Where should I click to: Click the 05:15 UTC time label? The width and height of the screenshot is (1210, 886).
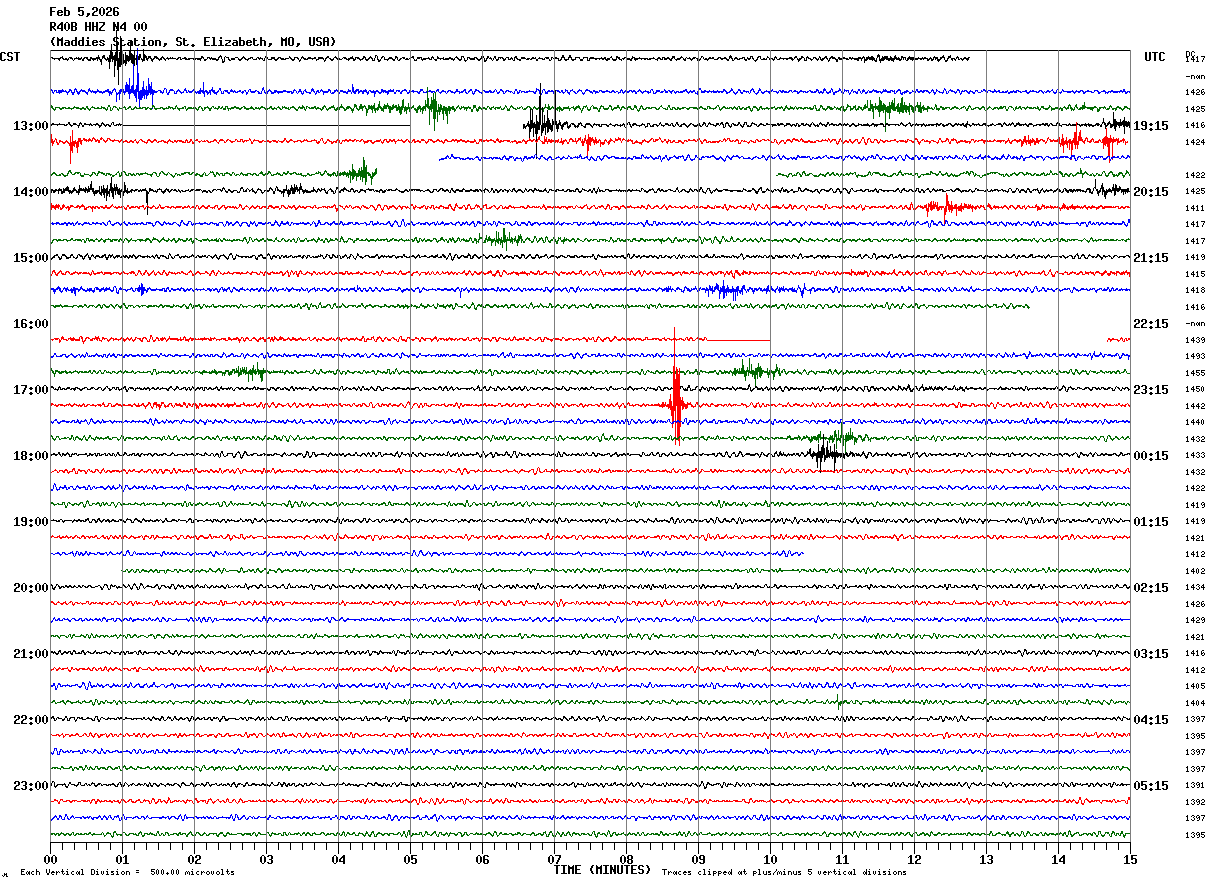pyautogui.click(x=1152, y=786)
